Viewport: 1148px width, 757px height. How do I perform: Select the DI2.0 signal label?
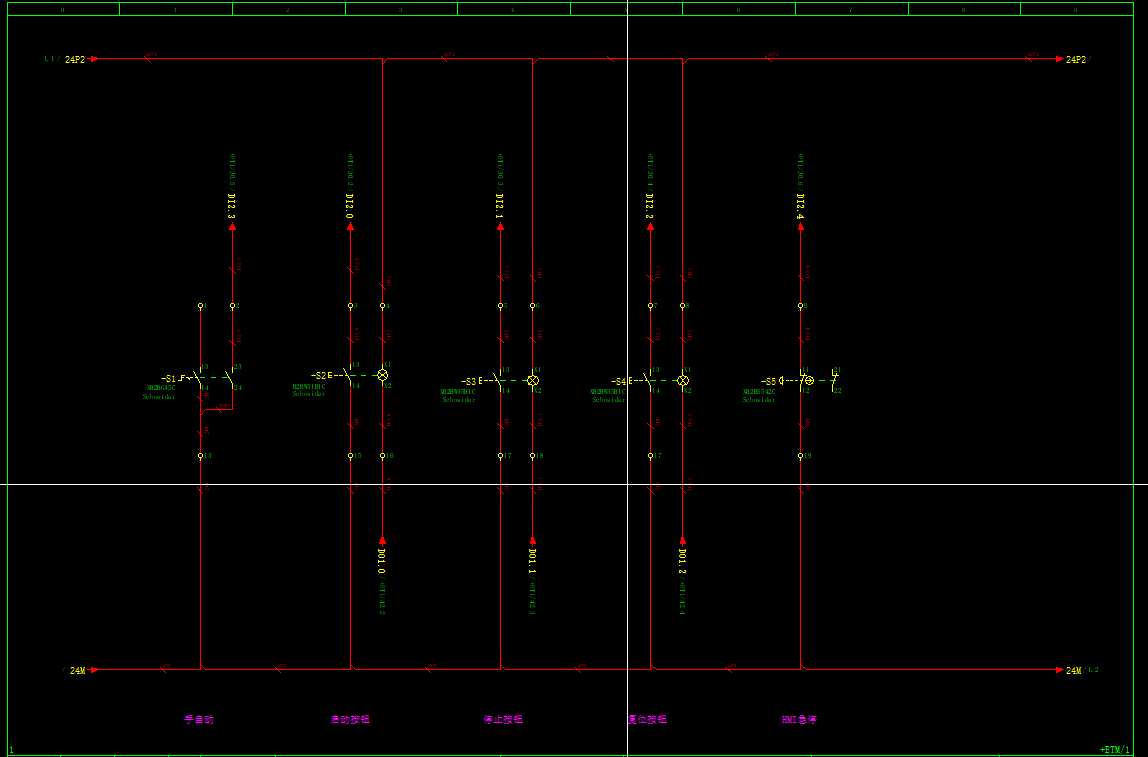(350, 207)
